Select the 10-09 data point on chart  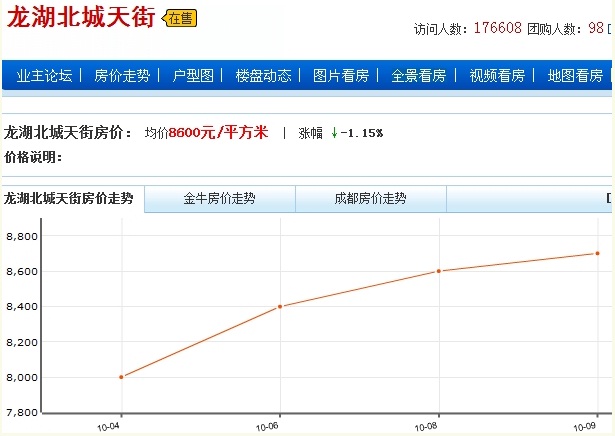point(597,253)
